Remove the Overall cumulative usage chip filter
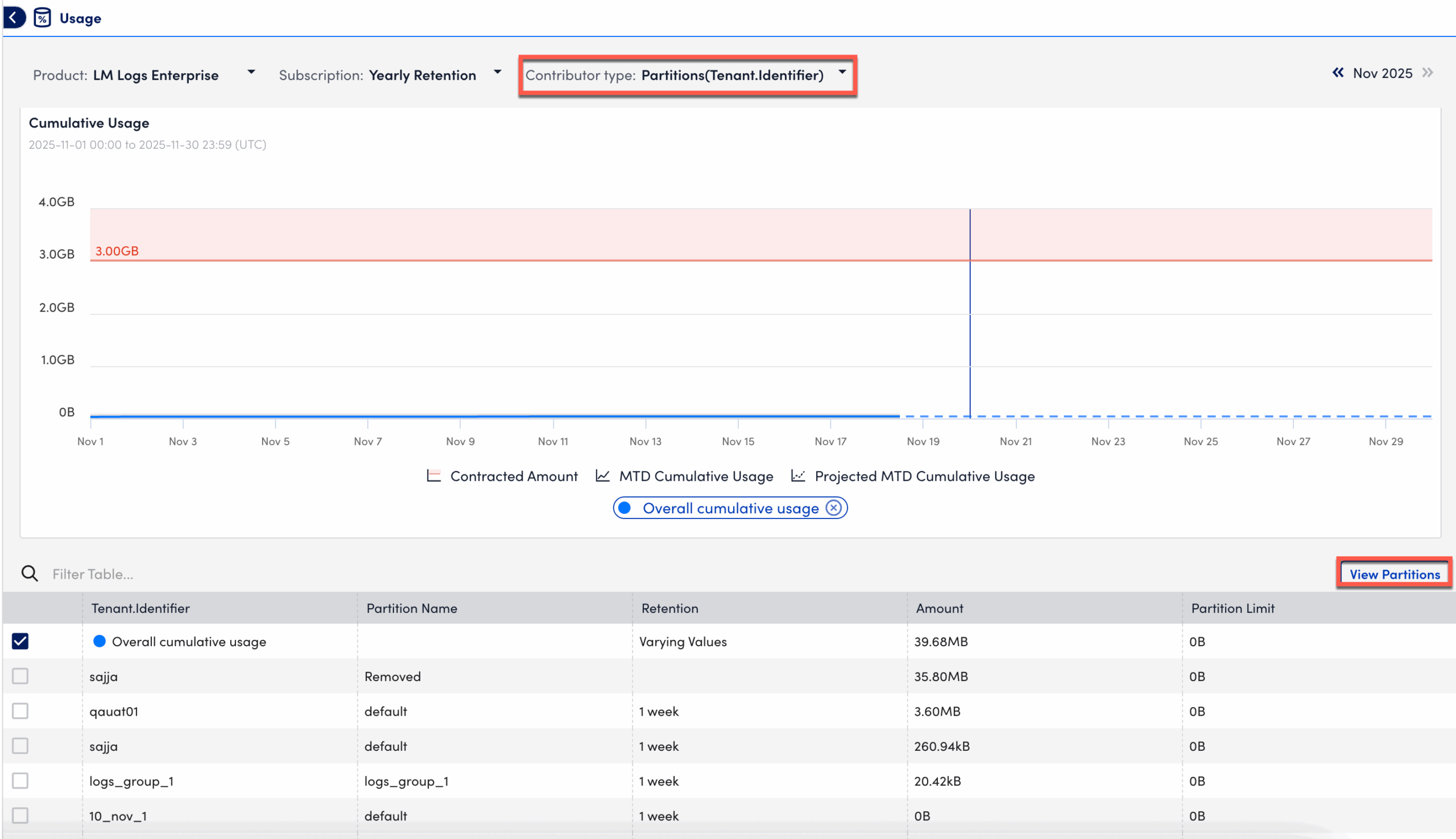 pos(833,508)
